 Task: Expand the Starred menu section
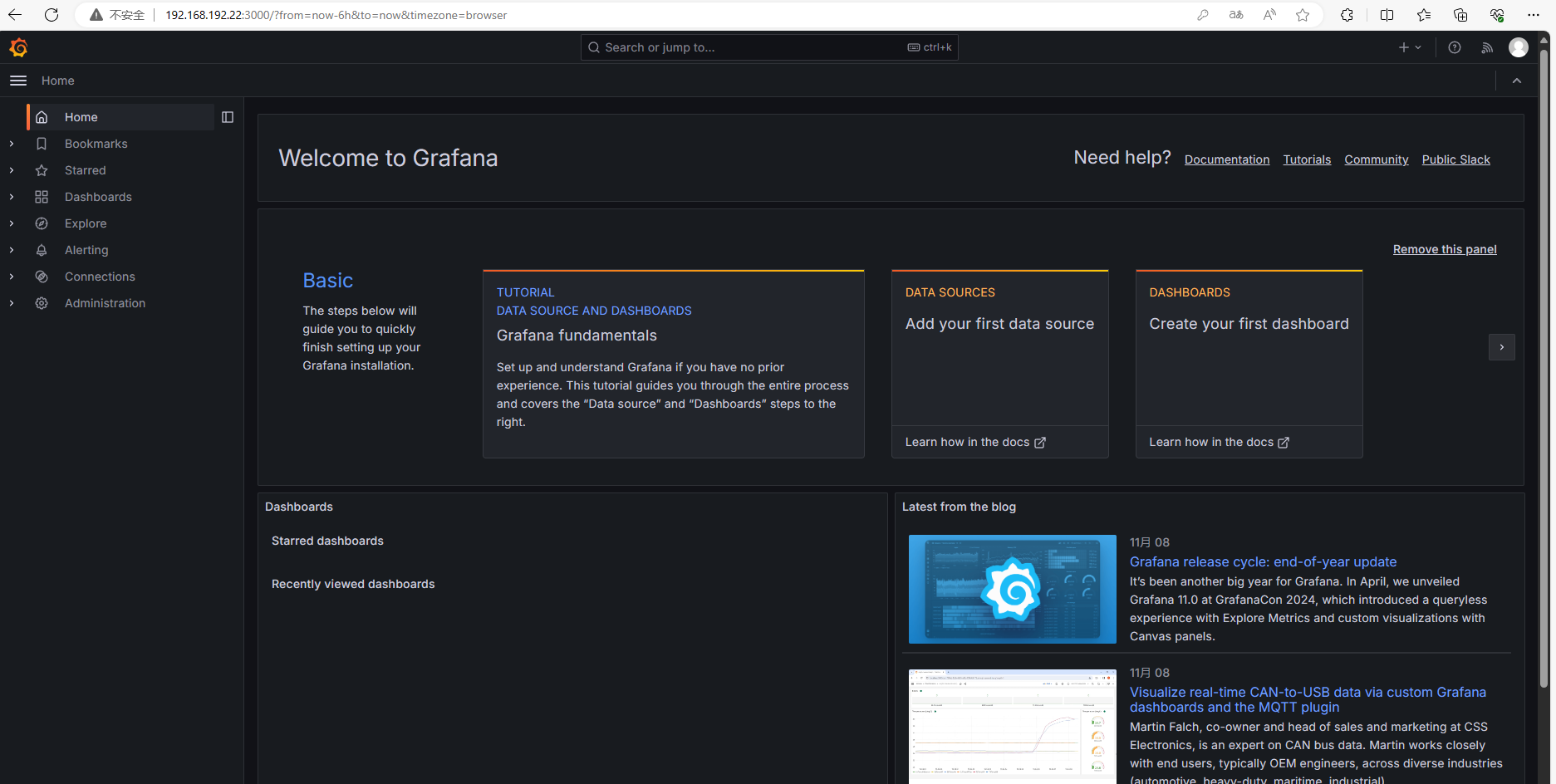[12, 170]
